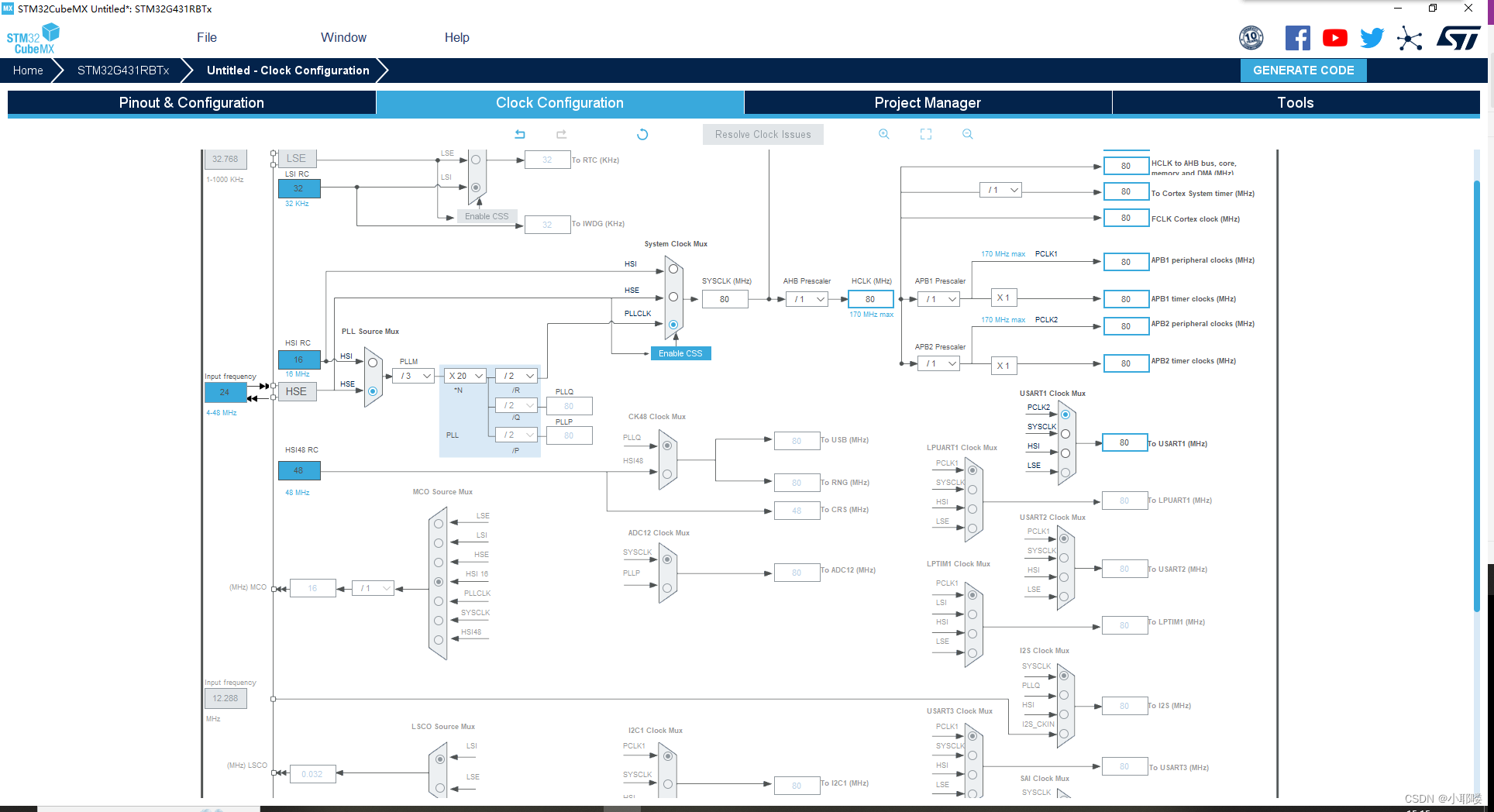1494x812 pixels.
Task: Click the To USART1 (MHz) value box
Action: [x=1124, y=442]
